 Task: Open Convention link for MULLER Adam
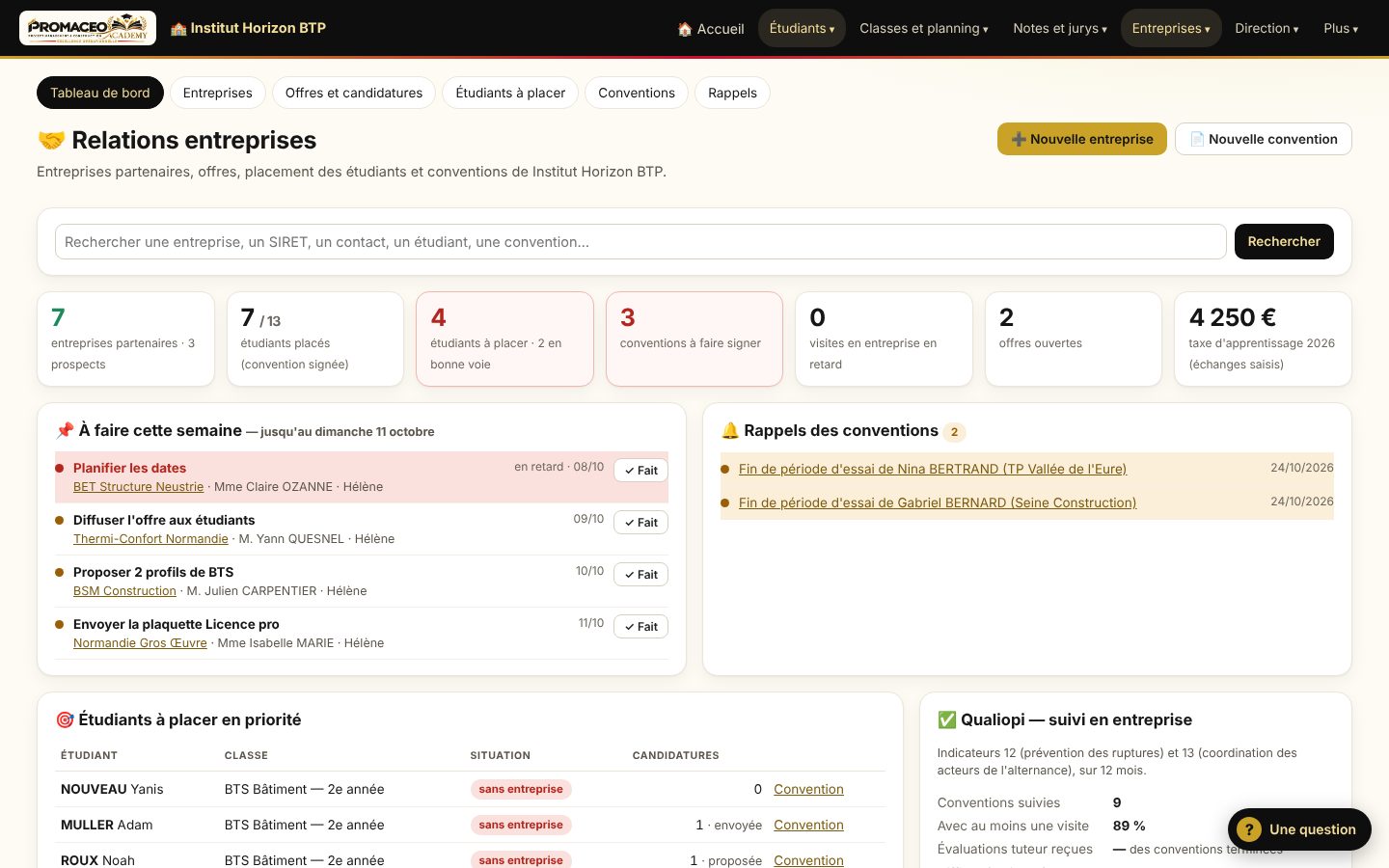point(808,825)
